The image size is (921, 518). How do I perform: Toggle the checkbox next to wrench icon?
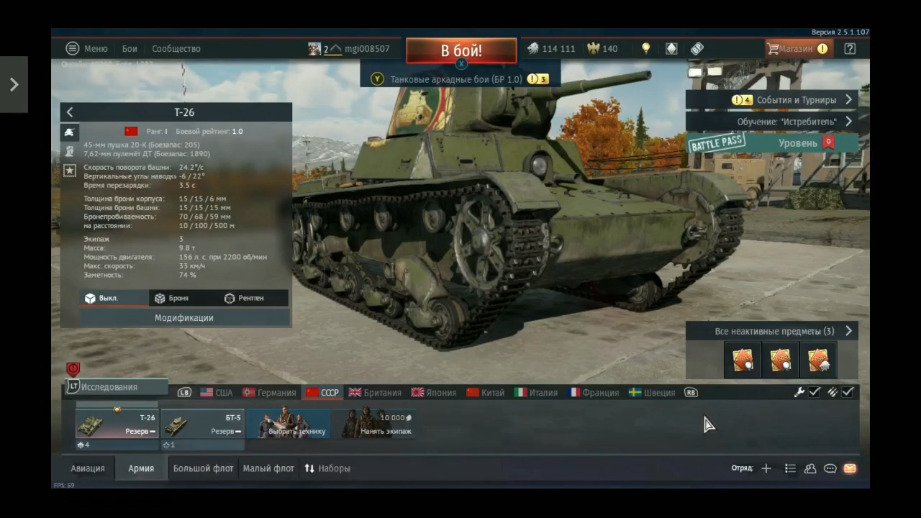(814, 392)
